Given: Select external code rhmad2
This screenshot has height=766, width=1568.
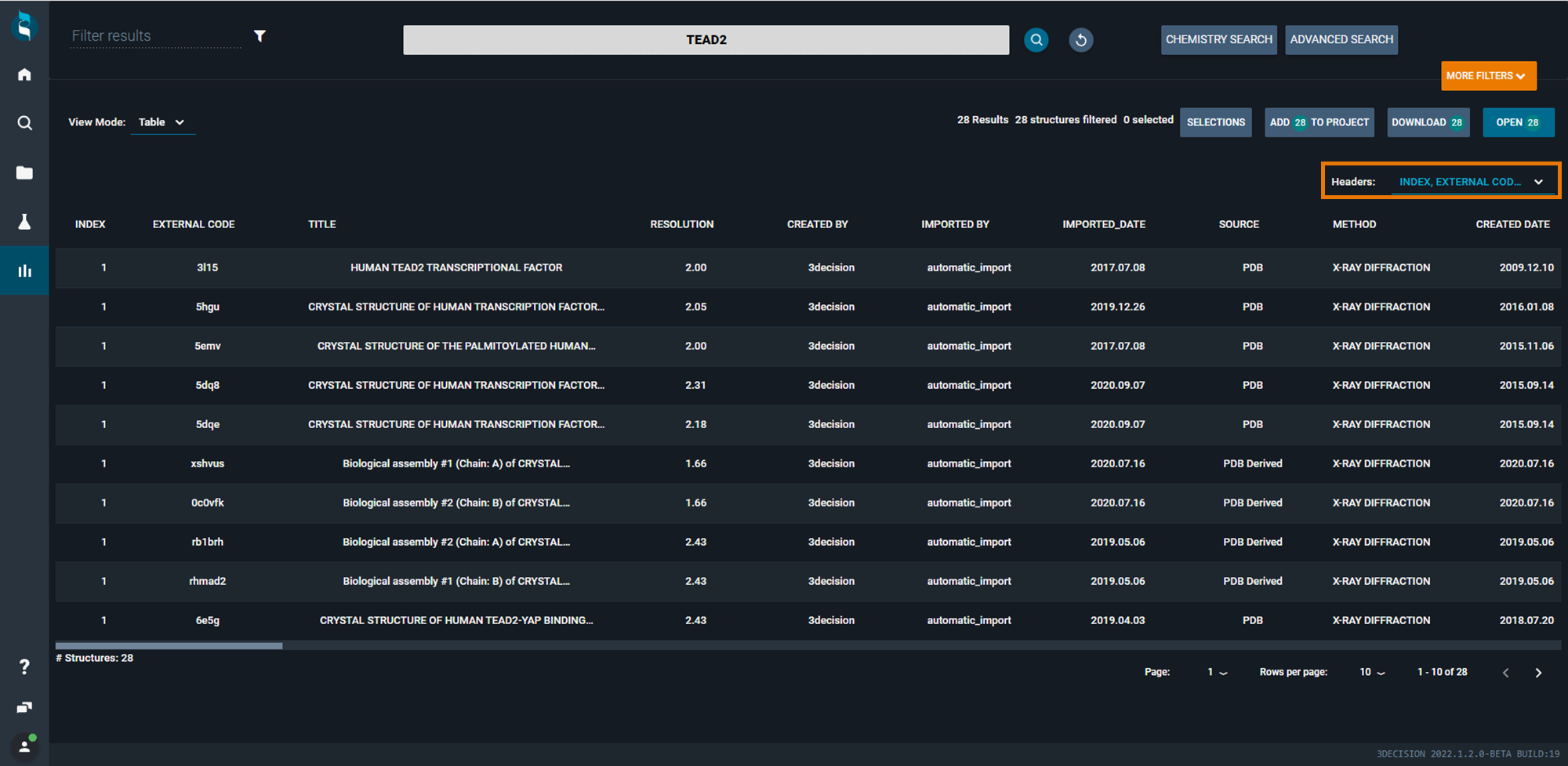Looking at the screenshot, I should pyautogui.click(x=208, y=582).
